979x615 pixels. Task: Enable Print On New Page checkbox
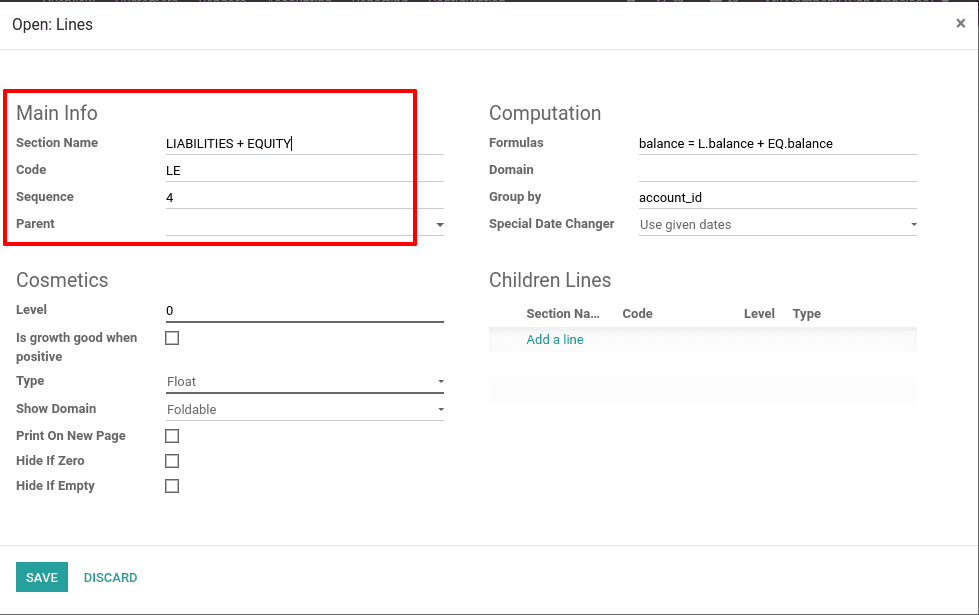coord(172,436)
